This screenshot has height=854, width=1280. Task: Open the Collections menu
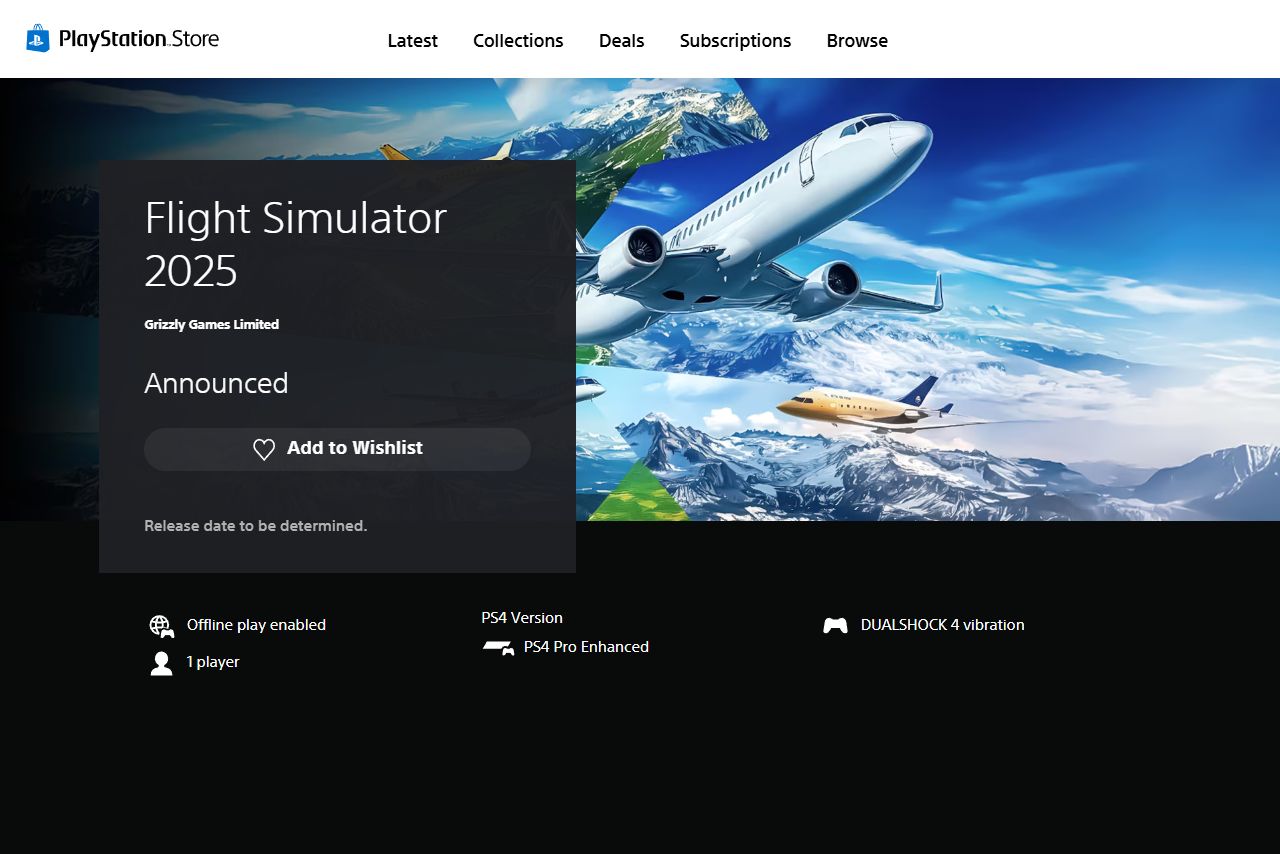[x=518, y=41]
